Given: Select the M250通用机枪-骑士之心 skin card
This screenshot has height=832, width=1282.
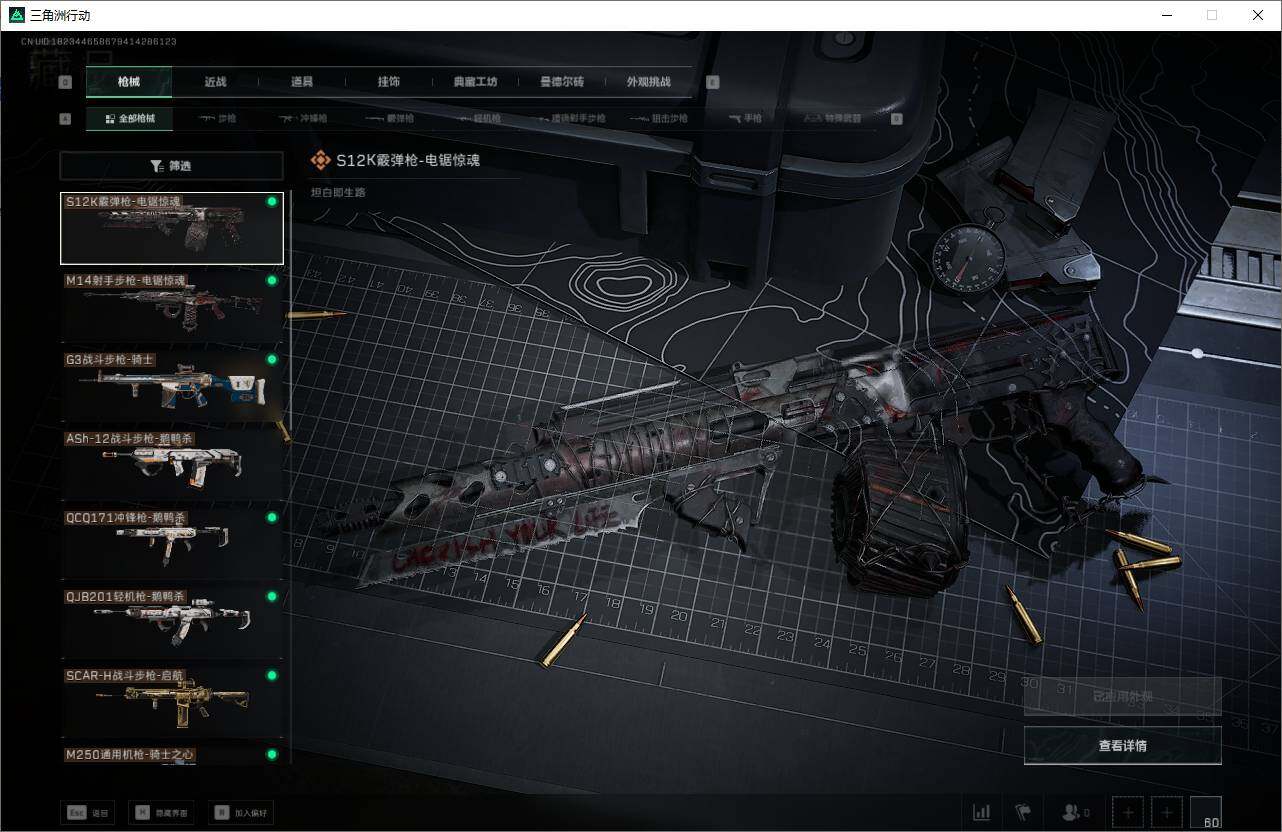Looking at the screenshot, I should point(172,755).
